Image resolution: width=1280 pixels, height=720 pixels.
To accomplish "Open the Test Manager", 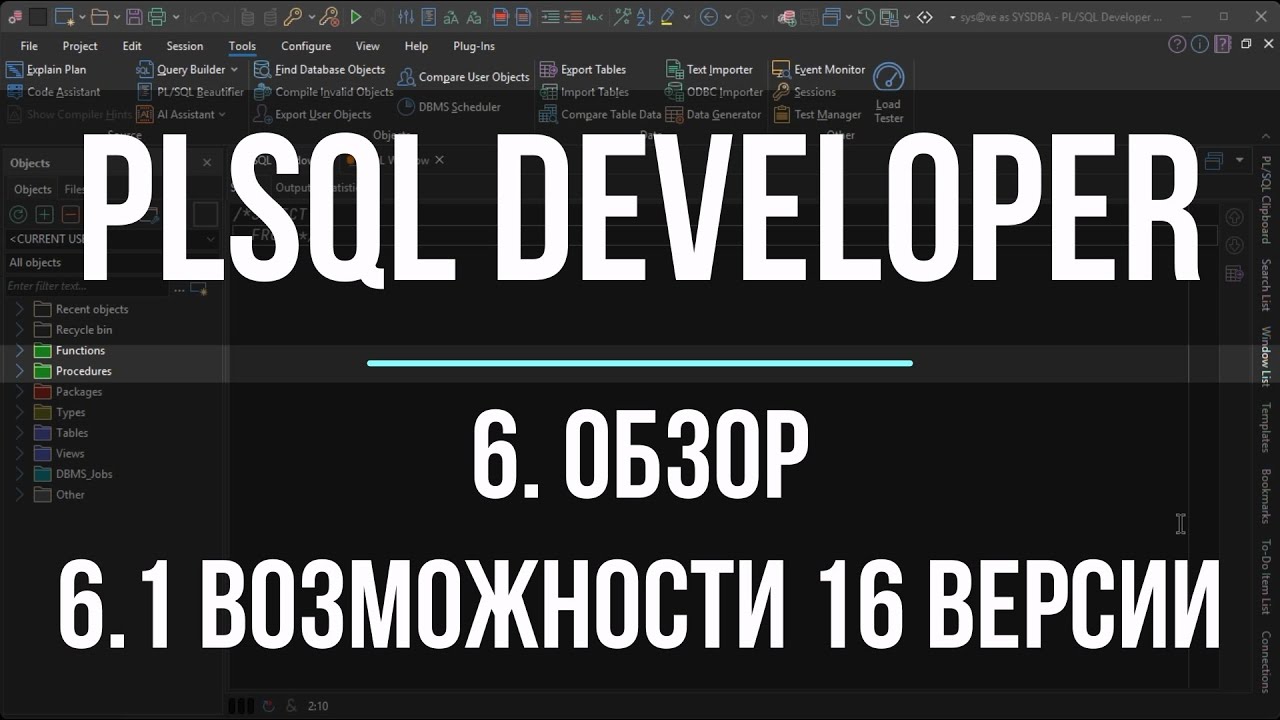I will 817,115.
